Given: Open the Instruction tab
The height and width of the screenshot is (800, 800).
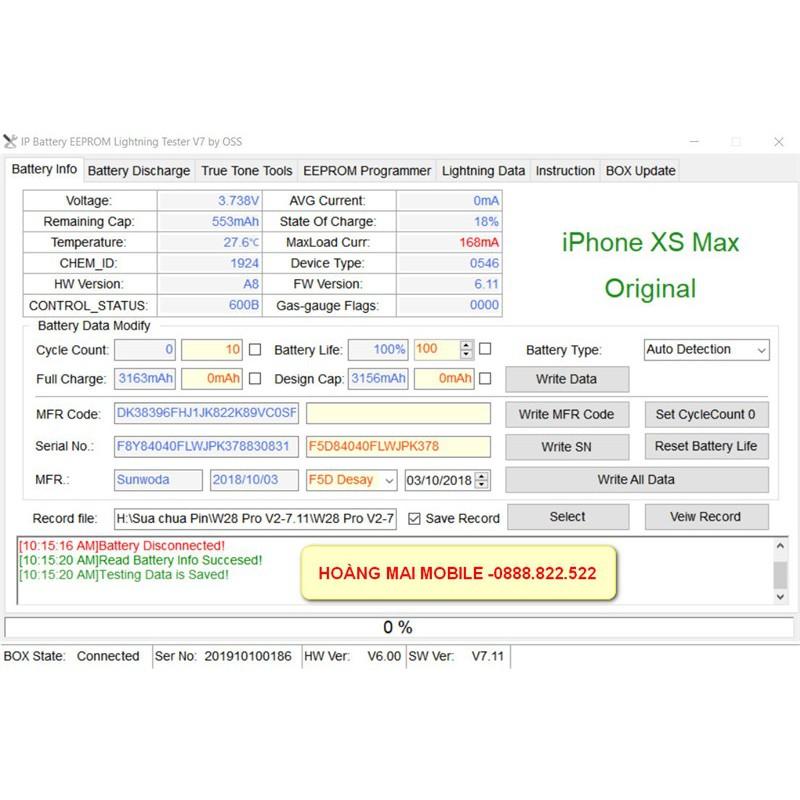Looking at the screenshot, I should (565, 170).
